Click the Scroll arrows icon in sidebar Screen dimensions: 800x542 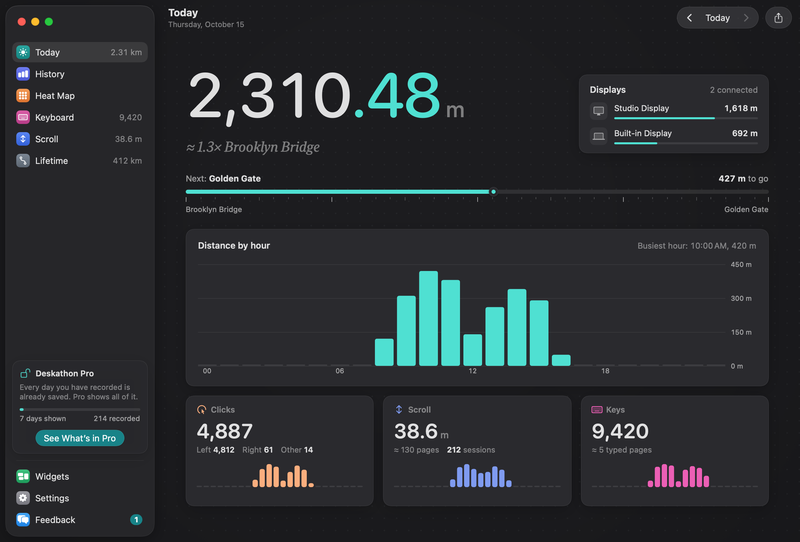(x=23, y=139)
